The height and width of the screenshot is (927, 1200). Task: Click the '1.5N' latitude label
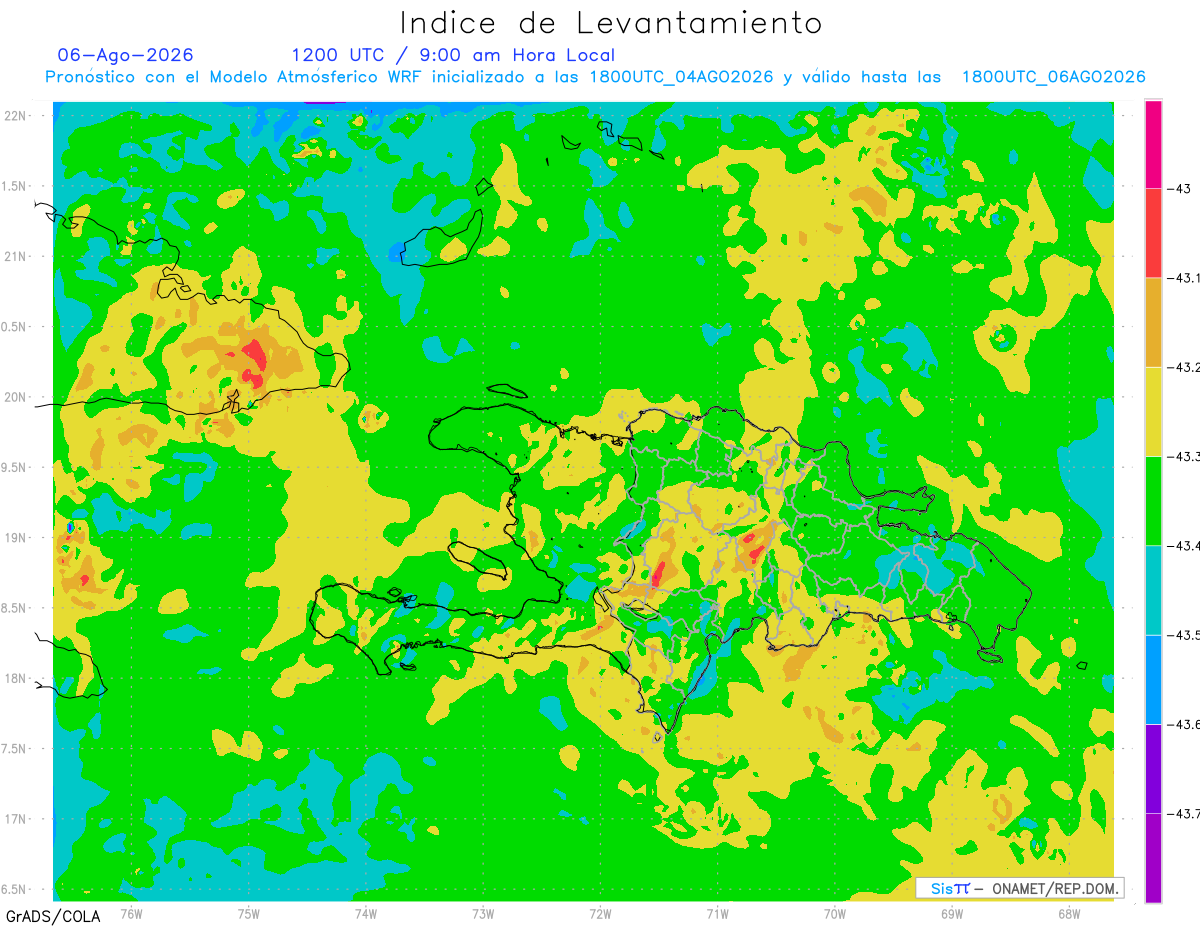pos(14,186)
